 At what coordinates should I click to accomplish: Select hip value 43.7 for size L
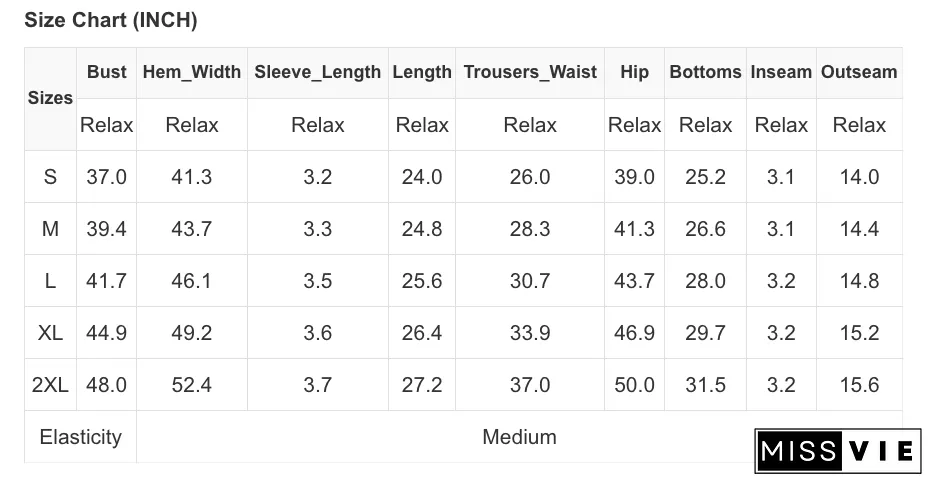coord(634,281)
